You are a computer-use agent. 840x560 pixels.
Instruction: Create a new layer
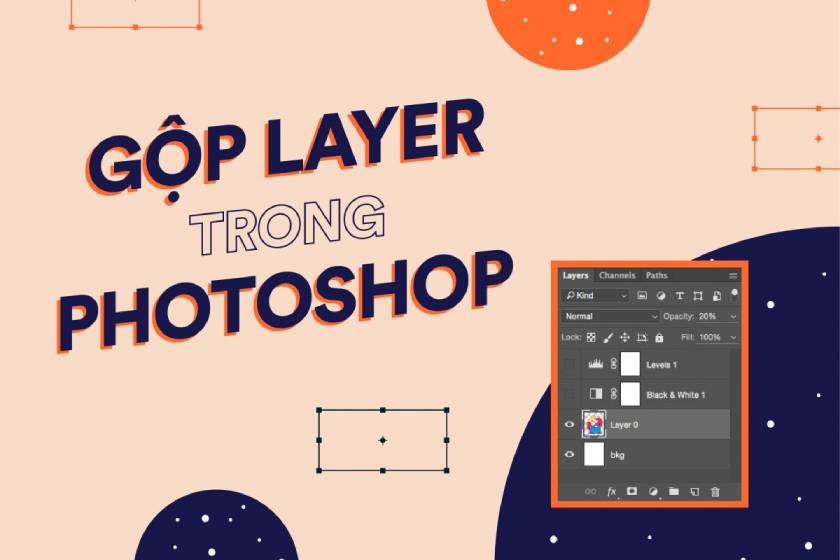694,491
